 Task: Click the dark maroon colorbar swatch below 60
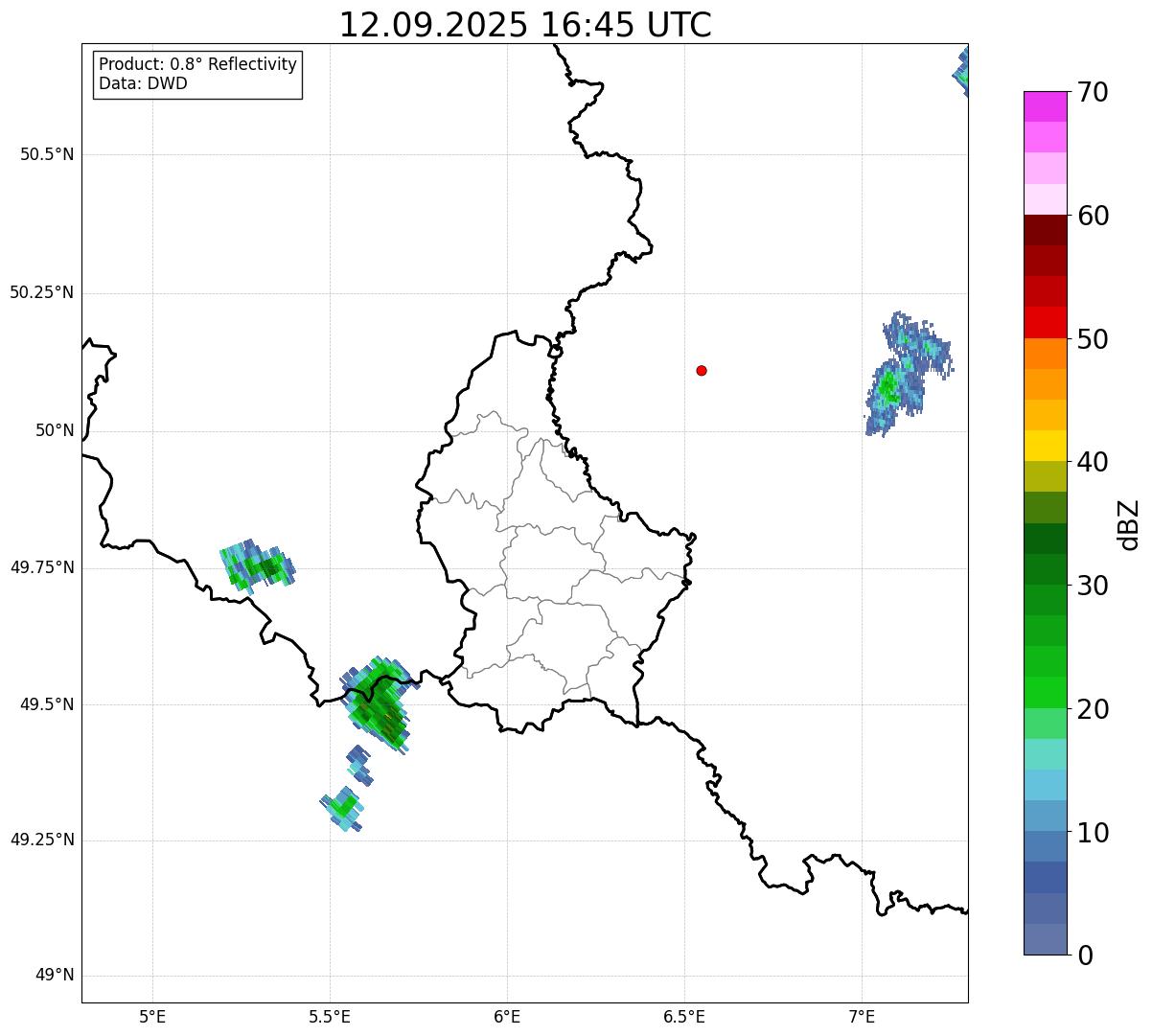[1045, 230]
